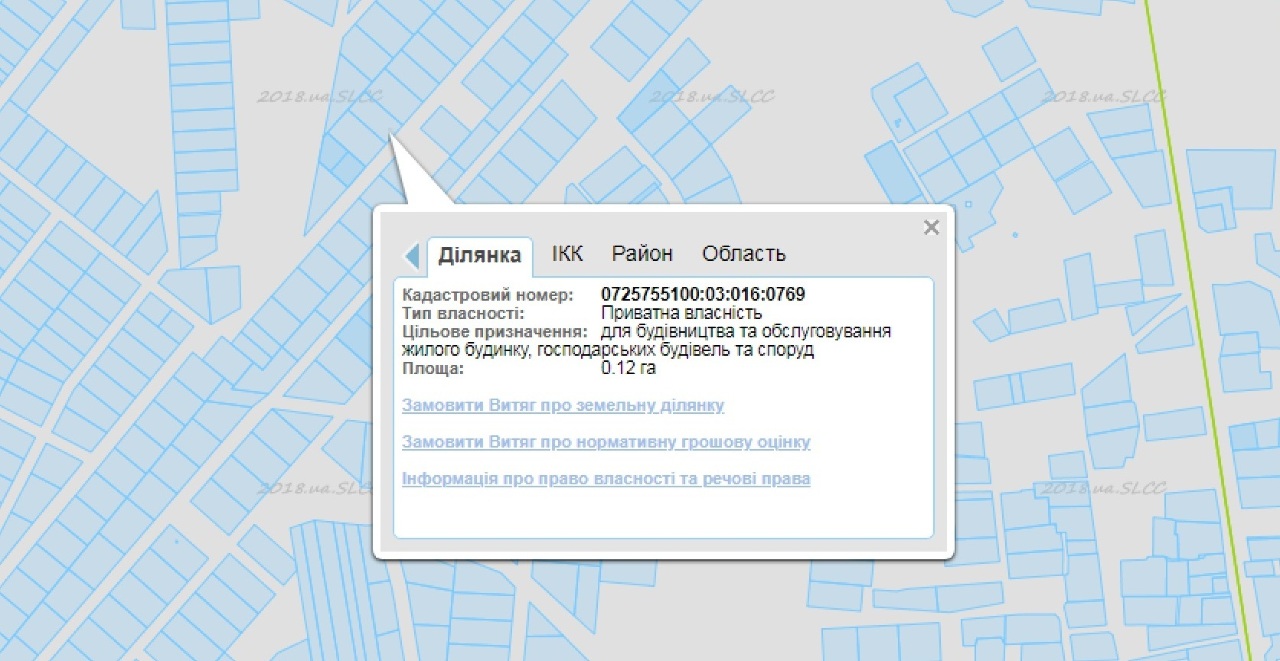Switch to the Ділянка tab
The image size is (1280, 661).
tap(480, 255)
